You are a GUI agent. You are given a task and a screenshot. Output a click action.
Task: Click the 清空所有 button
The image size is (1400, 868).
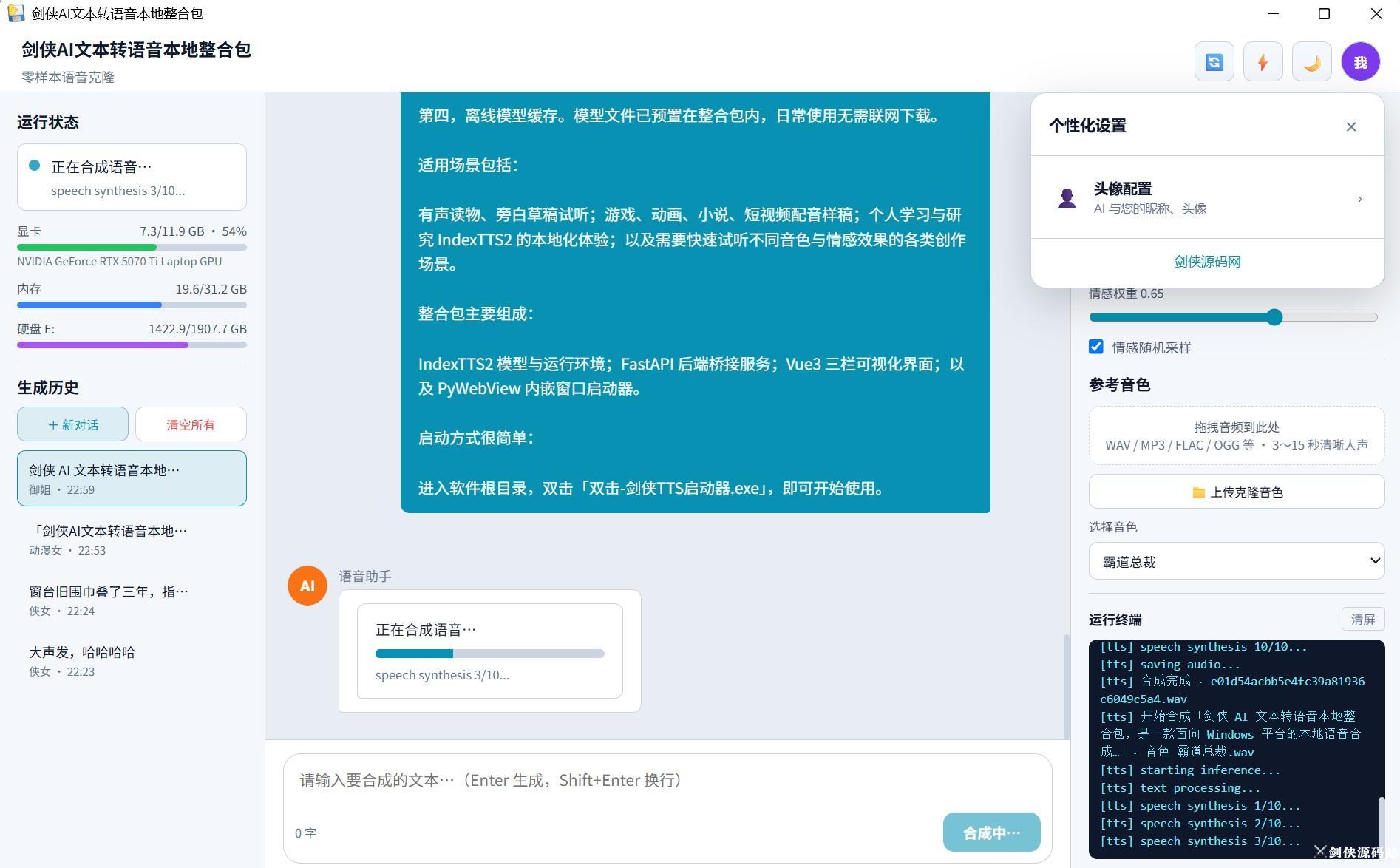(x=191, y=424)
